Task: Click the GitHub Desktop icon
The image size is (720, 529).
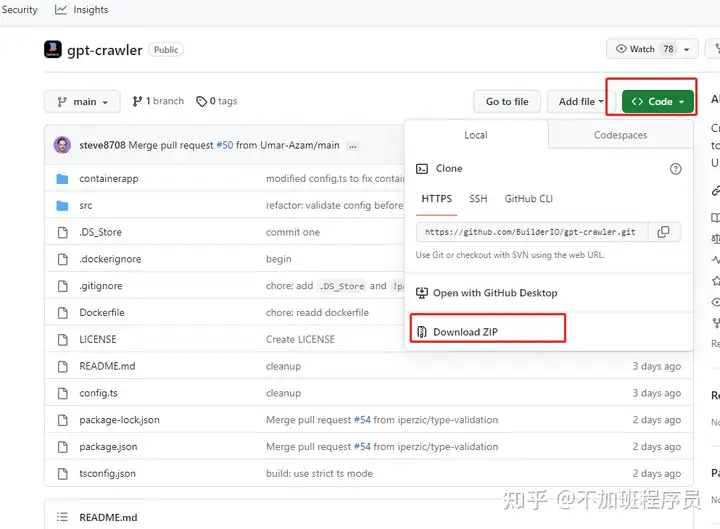Action: tap(422, 293)
